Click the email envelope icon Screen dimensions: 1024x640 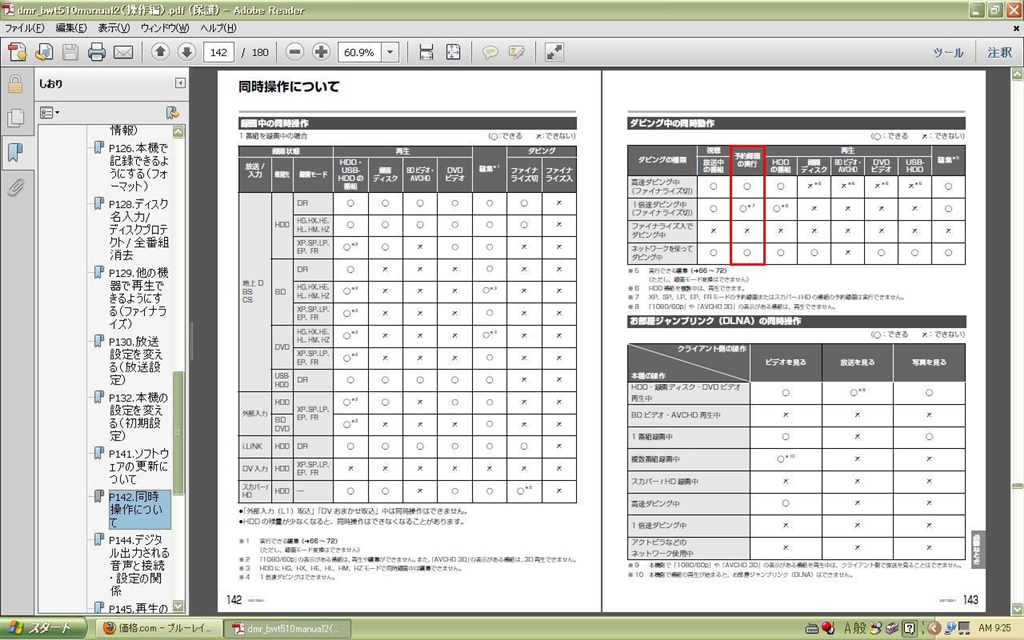(123, 52)
